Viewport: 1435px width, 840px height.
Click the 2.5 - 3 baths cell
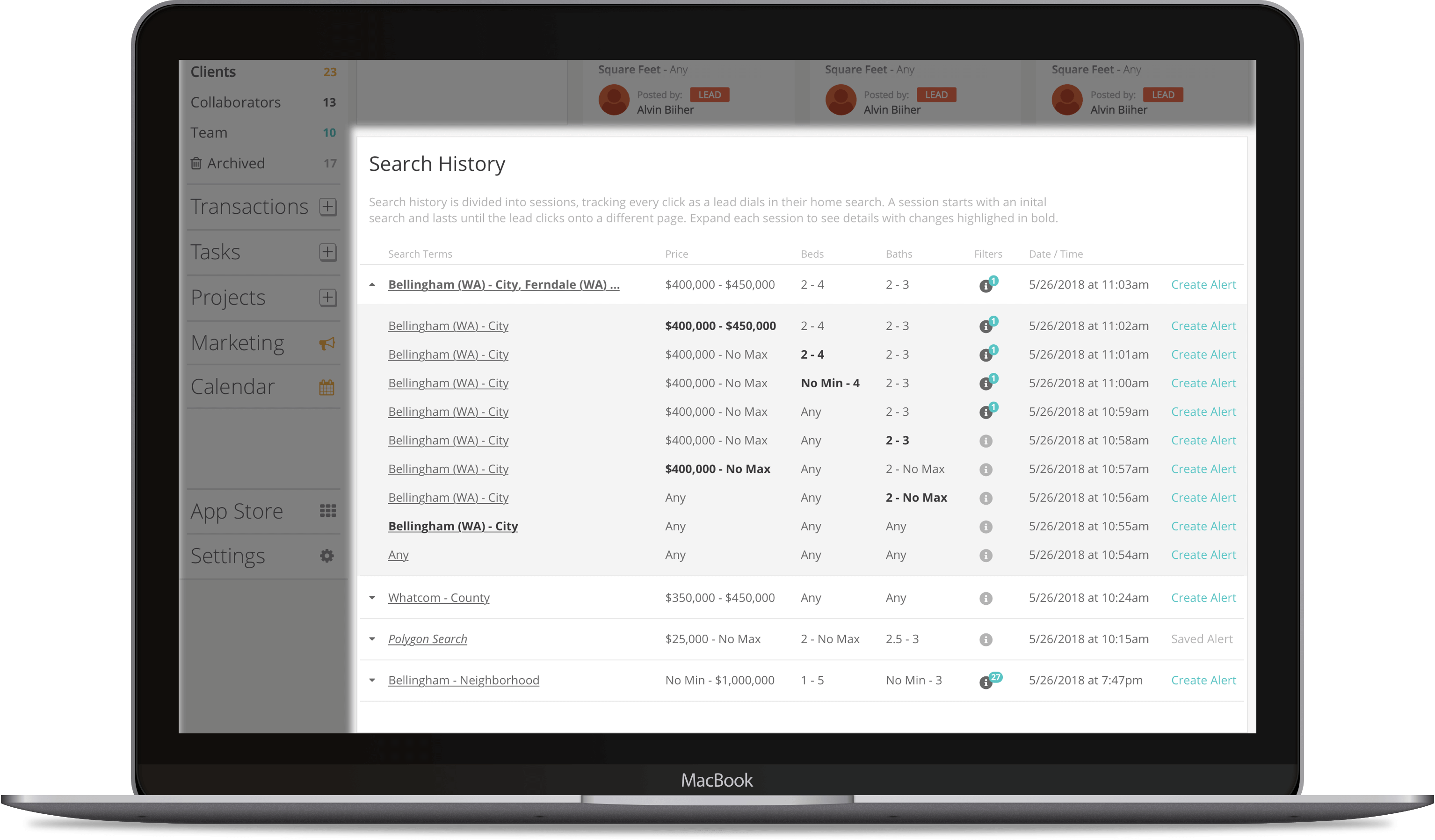(902, 639)
